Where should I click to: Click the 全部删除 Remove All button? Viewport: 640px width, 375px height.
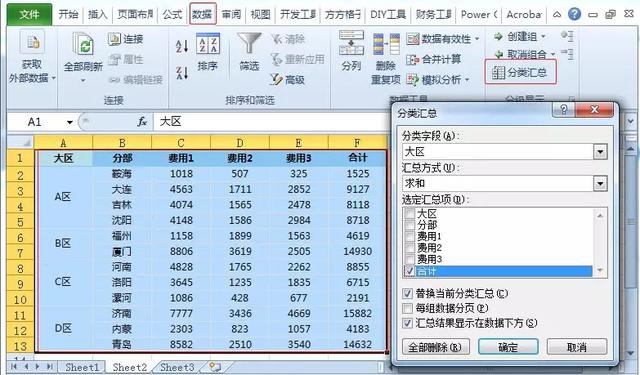tap(436, 347)
